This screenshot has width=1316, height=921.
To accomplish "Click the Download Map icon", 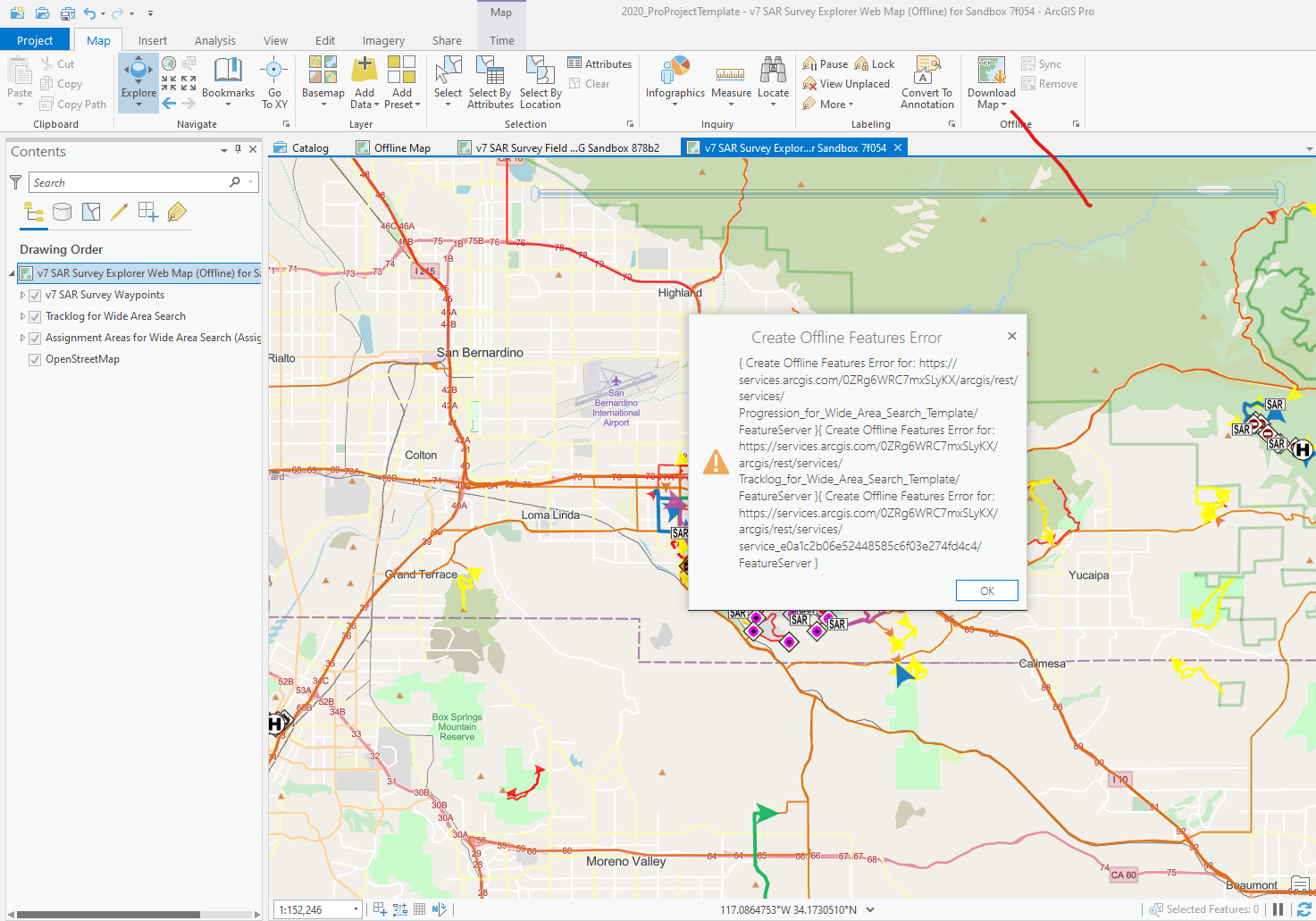I will point(992,70).
